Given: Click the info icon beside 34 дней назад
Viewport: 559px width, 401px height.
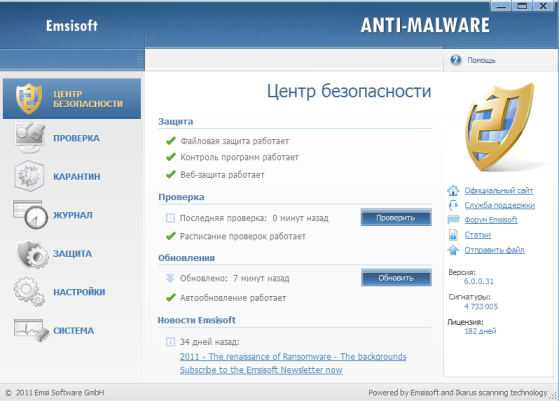Looking at the screenshot, I should (x=170, y=342).
